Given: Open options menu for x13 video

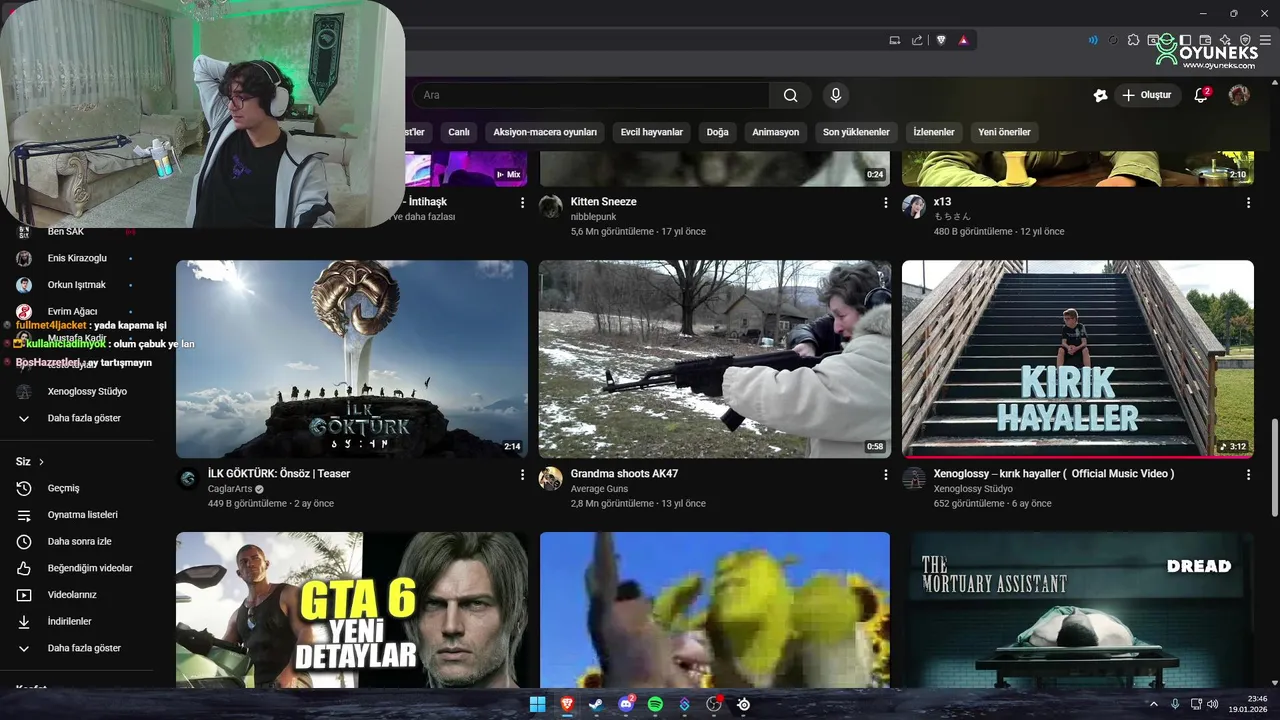Looking at the screenshot, I should (1248, 202).
